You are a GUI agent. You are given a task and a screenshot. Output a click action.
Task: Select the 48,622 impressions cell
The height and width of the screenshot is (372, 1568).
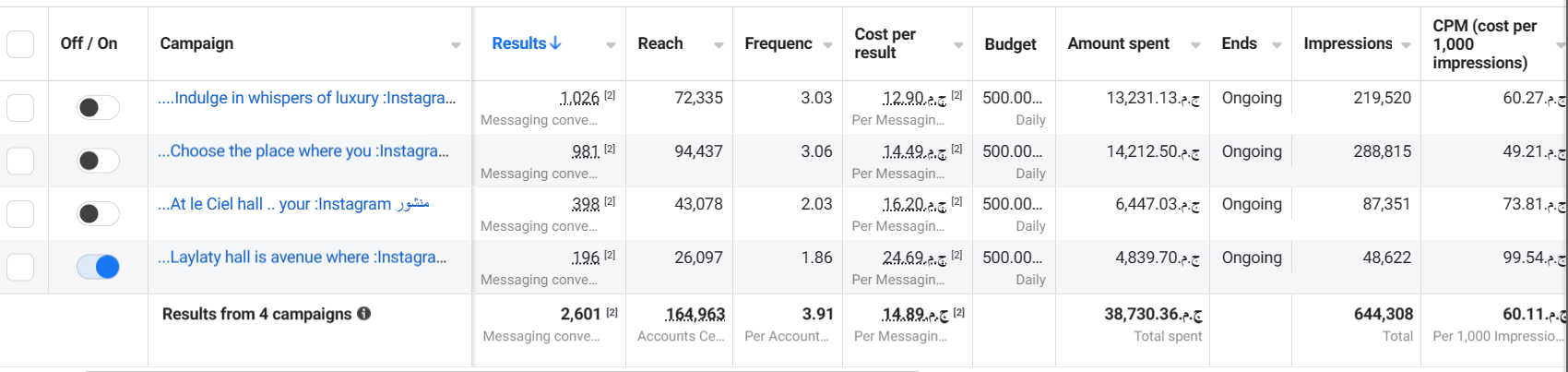point(1386,258)
